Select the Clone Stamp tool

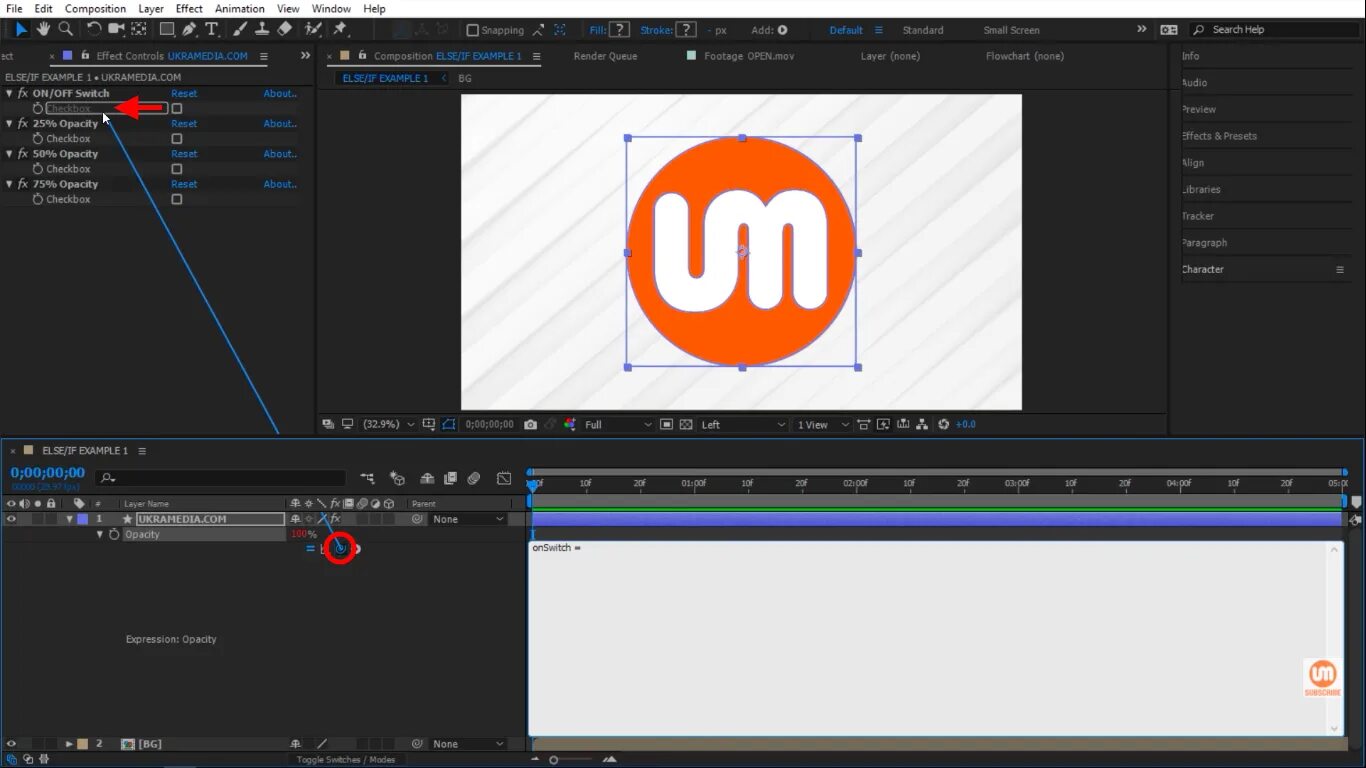point(261,29)
